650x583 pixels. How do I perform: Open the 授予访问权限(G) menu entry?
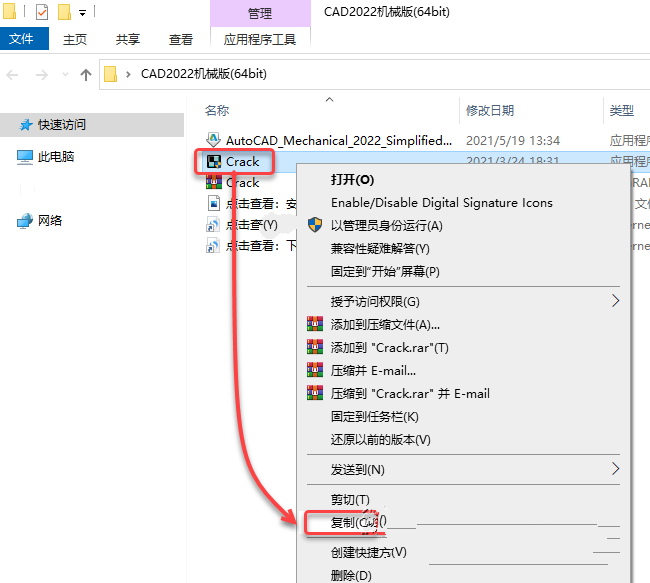tap(375, 301)
